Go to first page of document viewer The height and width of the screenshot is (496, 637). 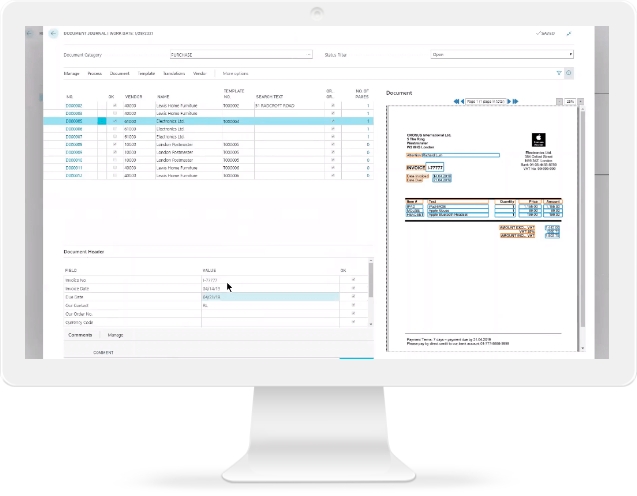456,102
